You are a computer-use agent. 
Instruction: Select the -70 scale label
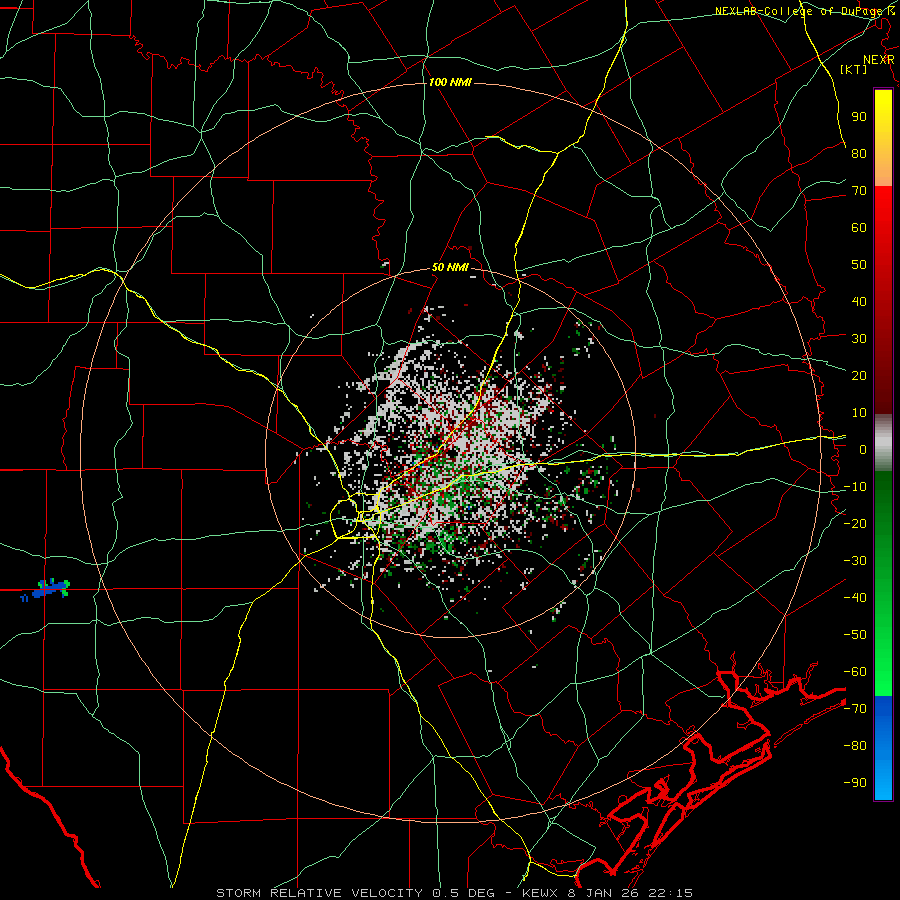(855, 709)
